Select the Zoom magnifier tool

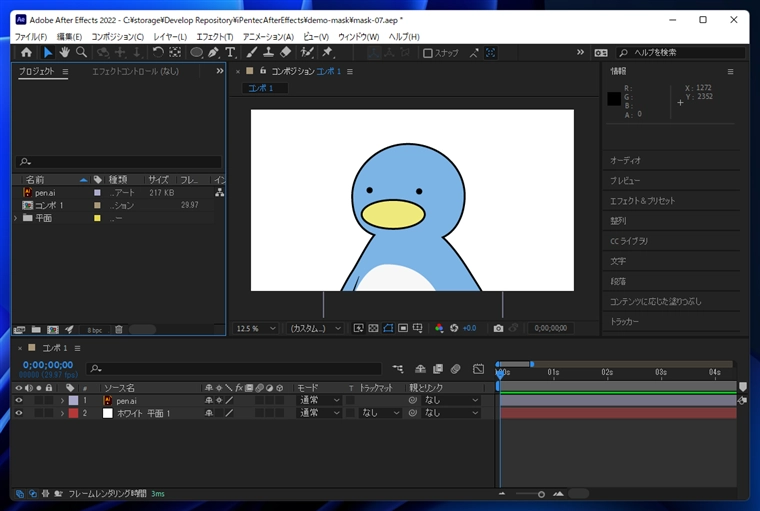click(81, 52)
